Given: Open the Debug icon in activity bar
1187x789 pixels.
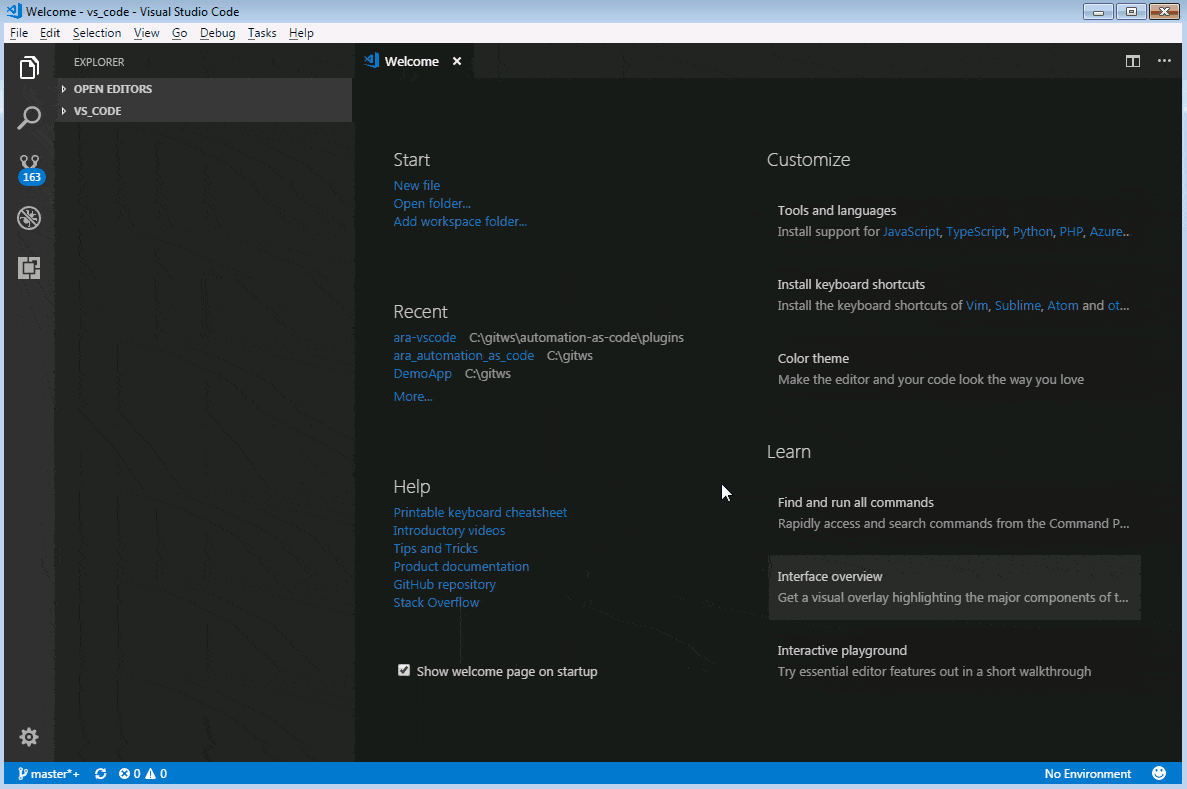Looking at the screenshot, I should [29, 217].
